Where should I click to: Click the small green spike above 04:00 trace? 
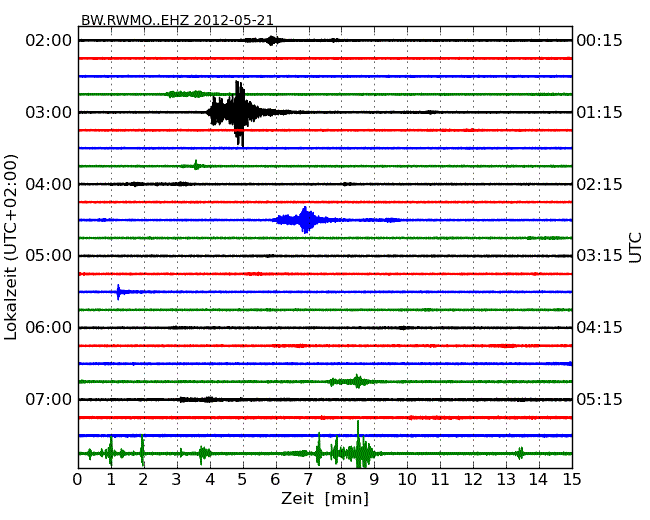(x=196, y=165)
